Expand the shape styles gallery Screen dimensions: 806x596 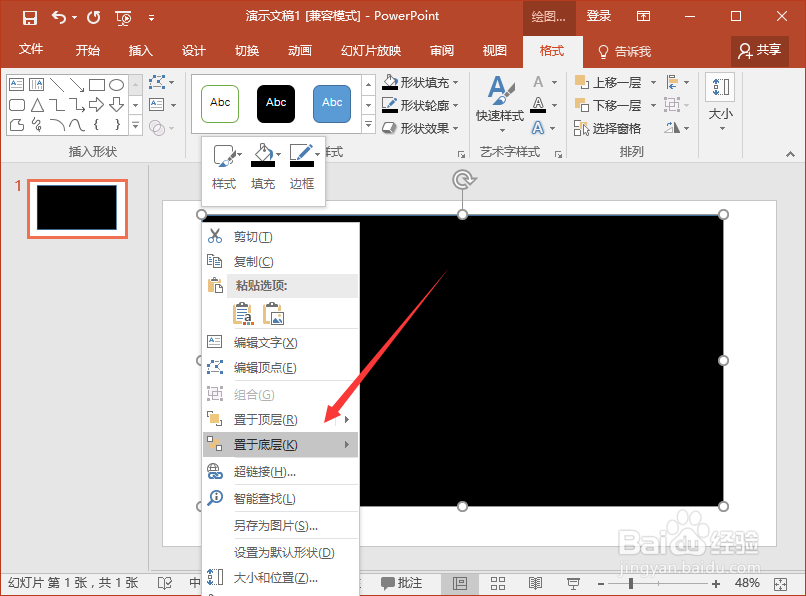pos(369,124)
